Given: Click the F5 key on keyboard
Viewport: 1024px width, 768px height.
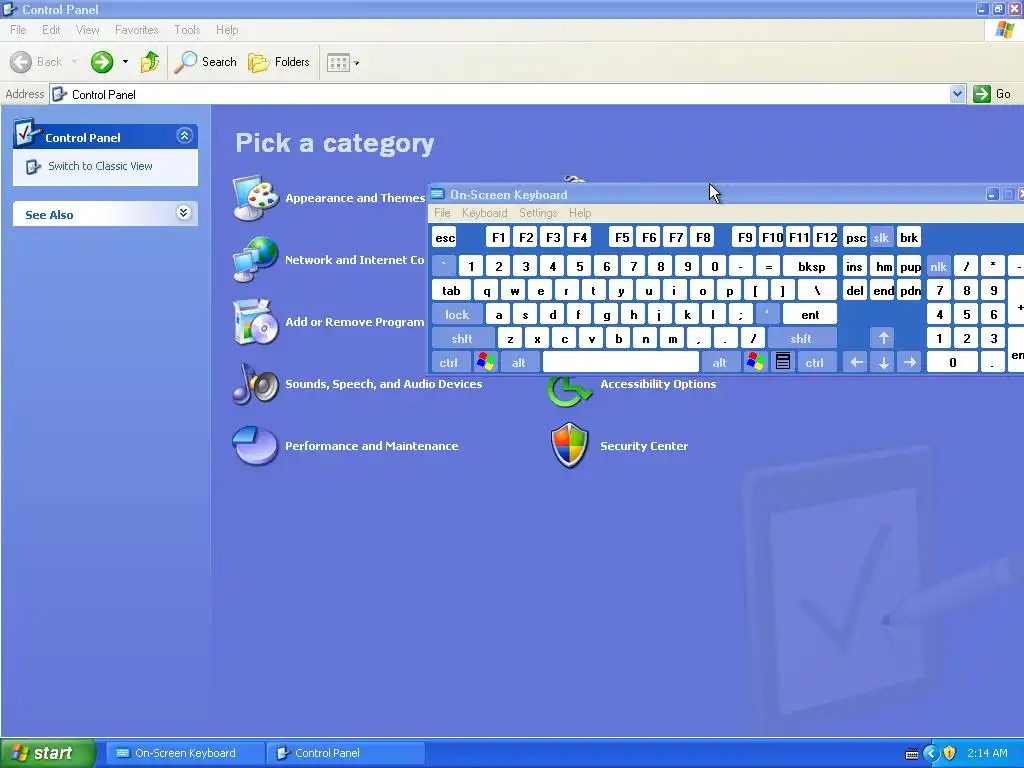Looking at the screenshot, I should point(622,237).
